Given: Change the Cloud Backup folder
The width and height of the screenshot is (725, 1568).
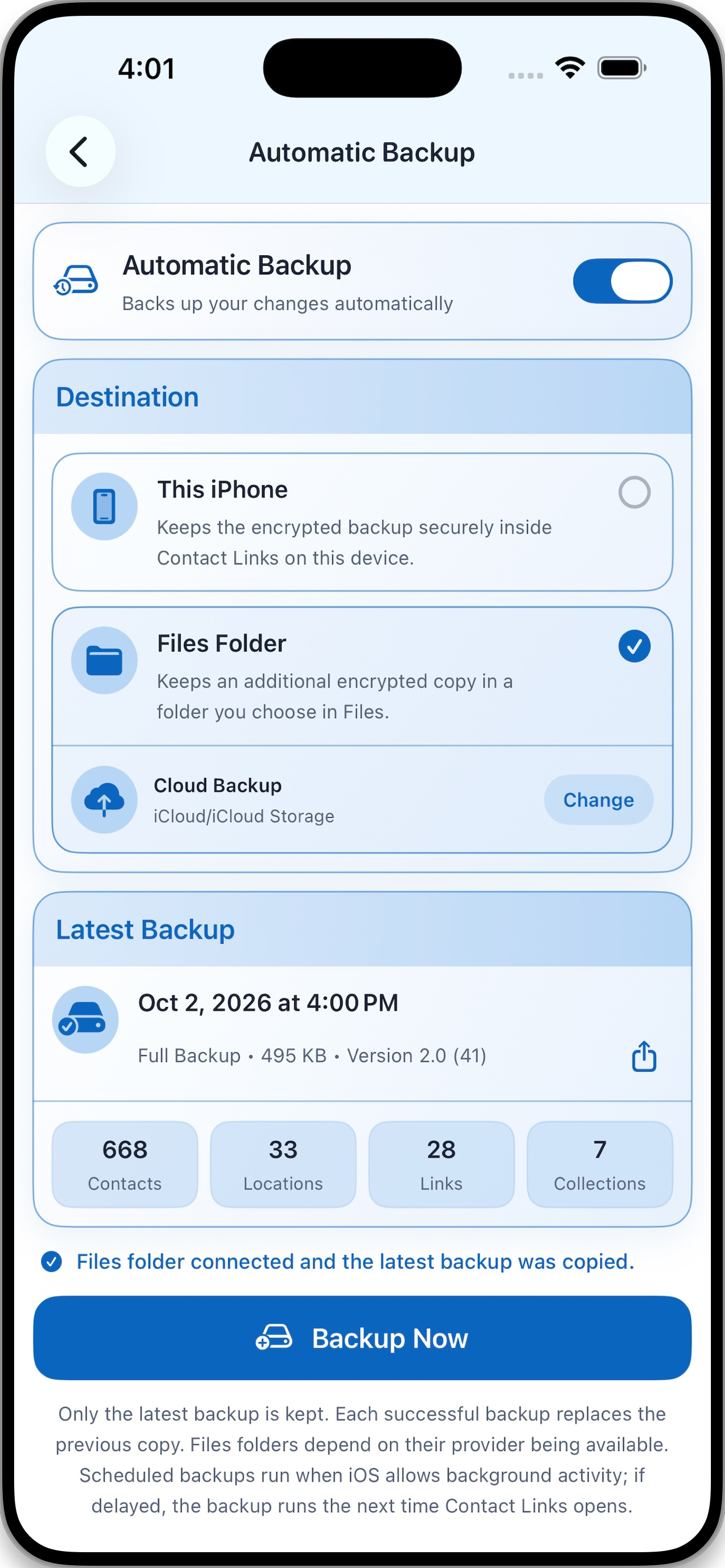Looking at the screenshot, I should (599, 800).
